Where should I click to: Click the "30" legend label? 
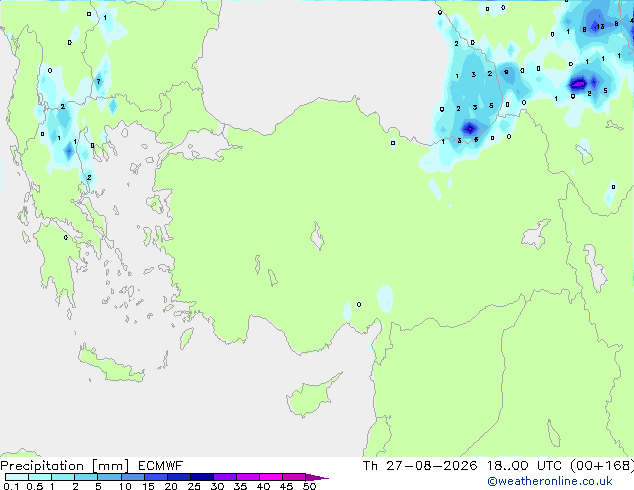click(217, 486)
